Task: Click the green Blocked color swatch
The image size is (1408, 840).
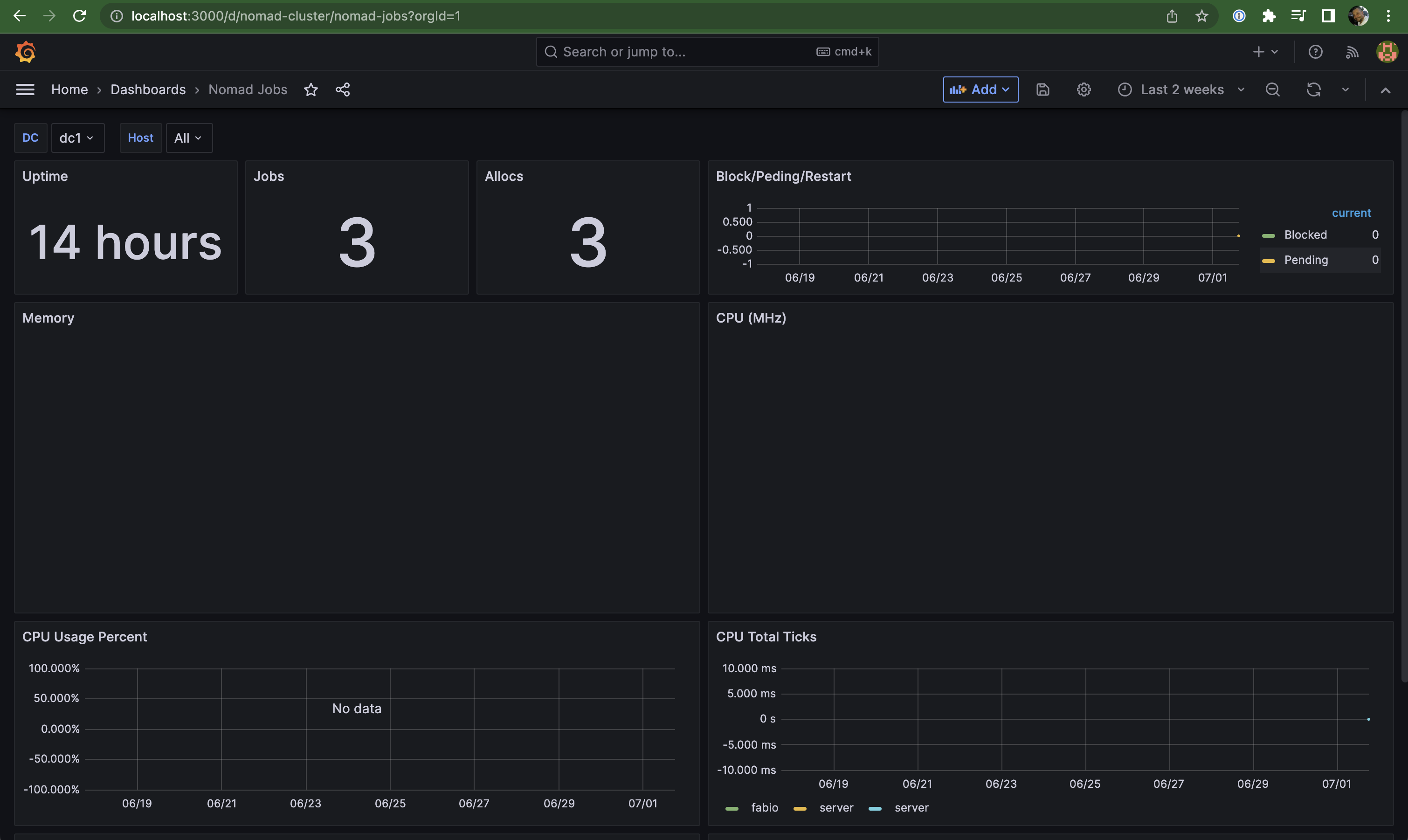Action: 1269,235
